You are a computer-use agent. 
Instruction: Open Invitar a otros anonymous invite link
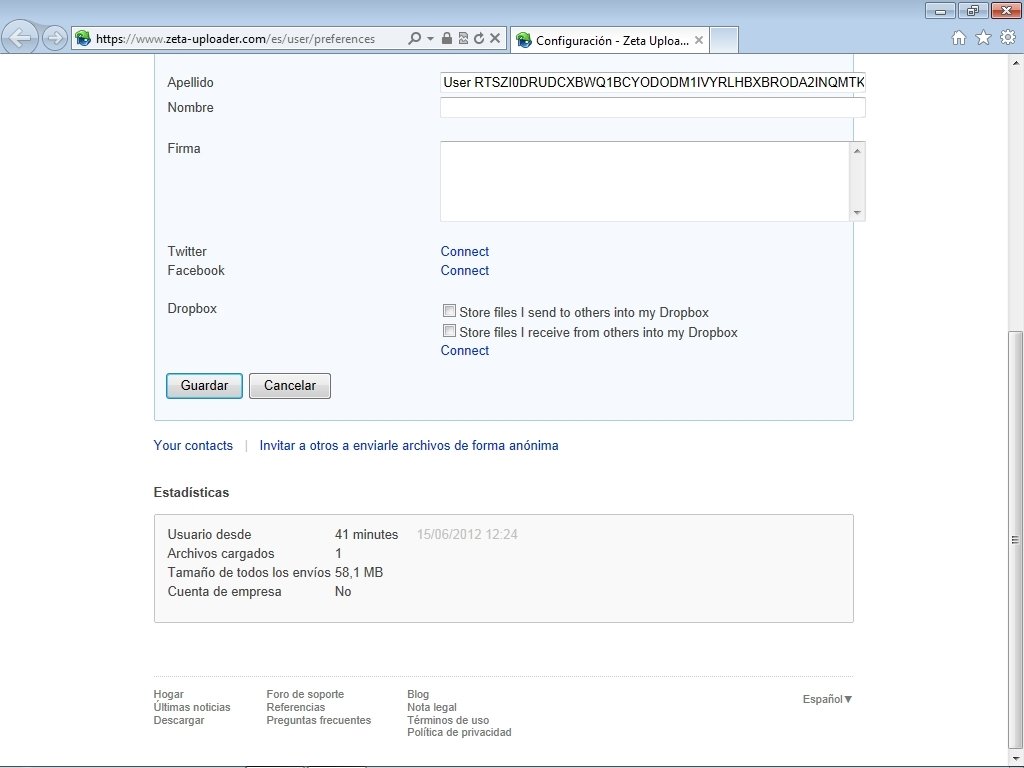tap(409, 445)
